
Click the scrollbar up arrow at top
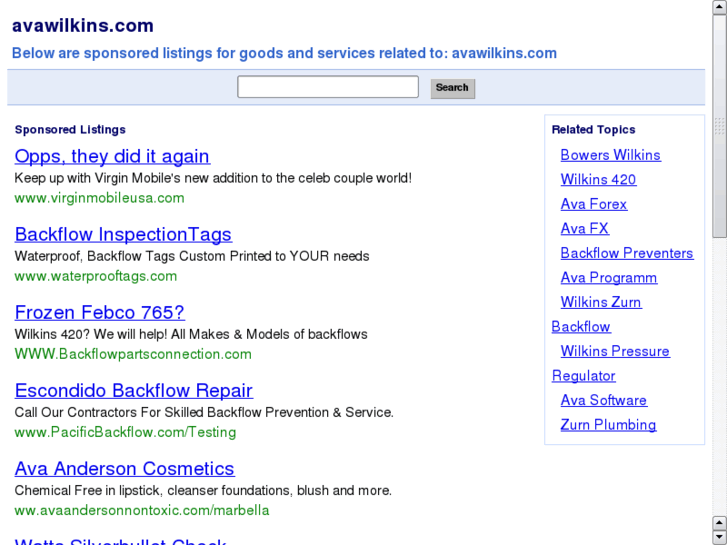tap(720, 6)
